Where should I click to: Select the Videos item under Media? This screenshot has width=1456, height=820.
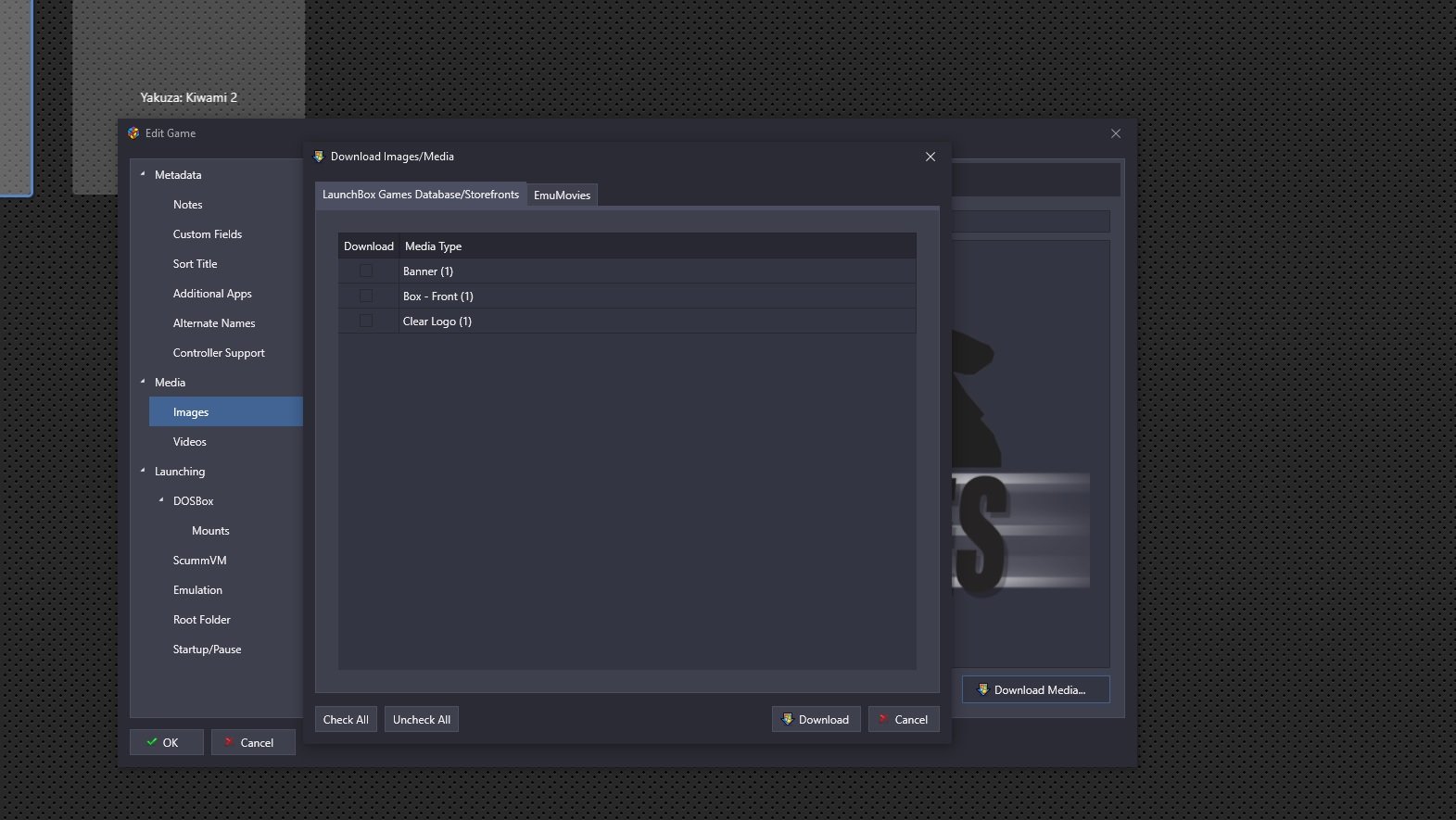(189, 442)
